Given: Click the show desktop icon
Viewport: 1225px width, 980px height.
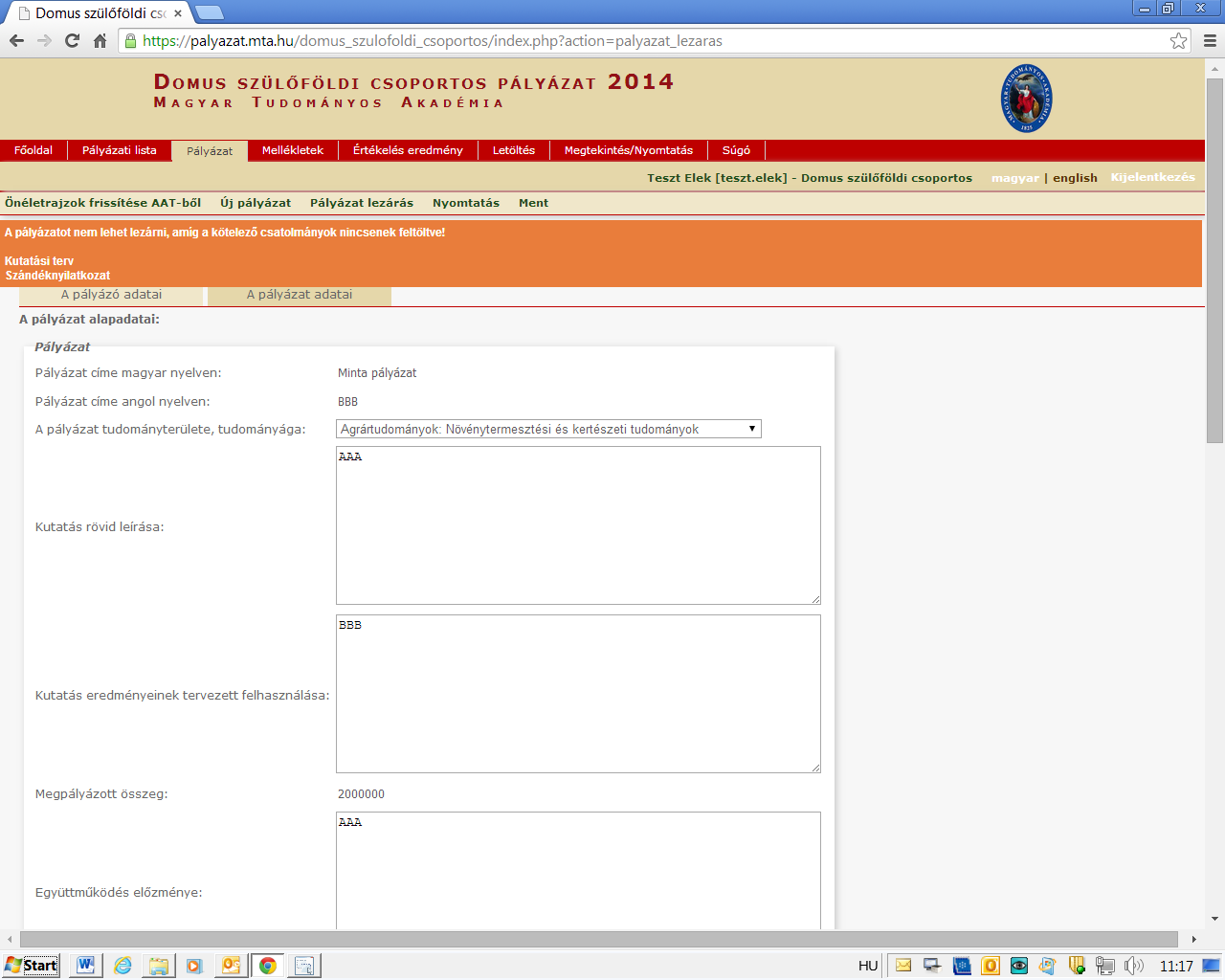Looking at the screenshot, I should [1212, 966].
